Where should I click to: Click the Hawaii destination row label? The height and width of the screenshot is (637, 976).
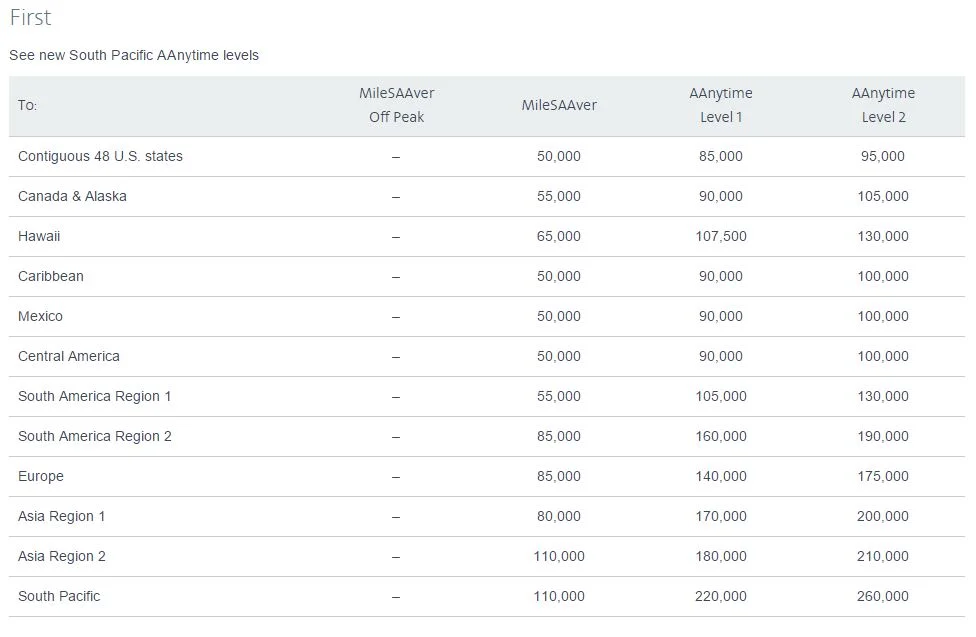39,236
